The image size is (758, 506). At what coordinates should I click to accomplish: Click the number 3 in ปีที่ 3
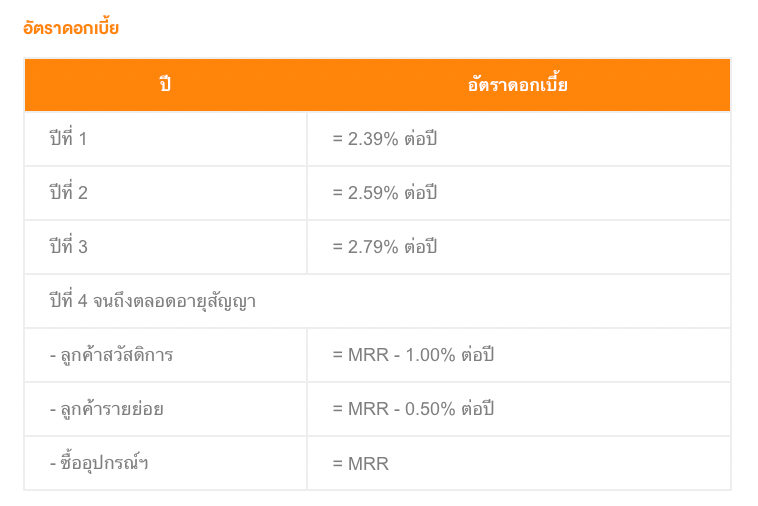pyautogui.click(x=83, y=247)
